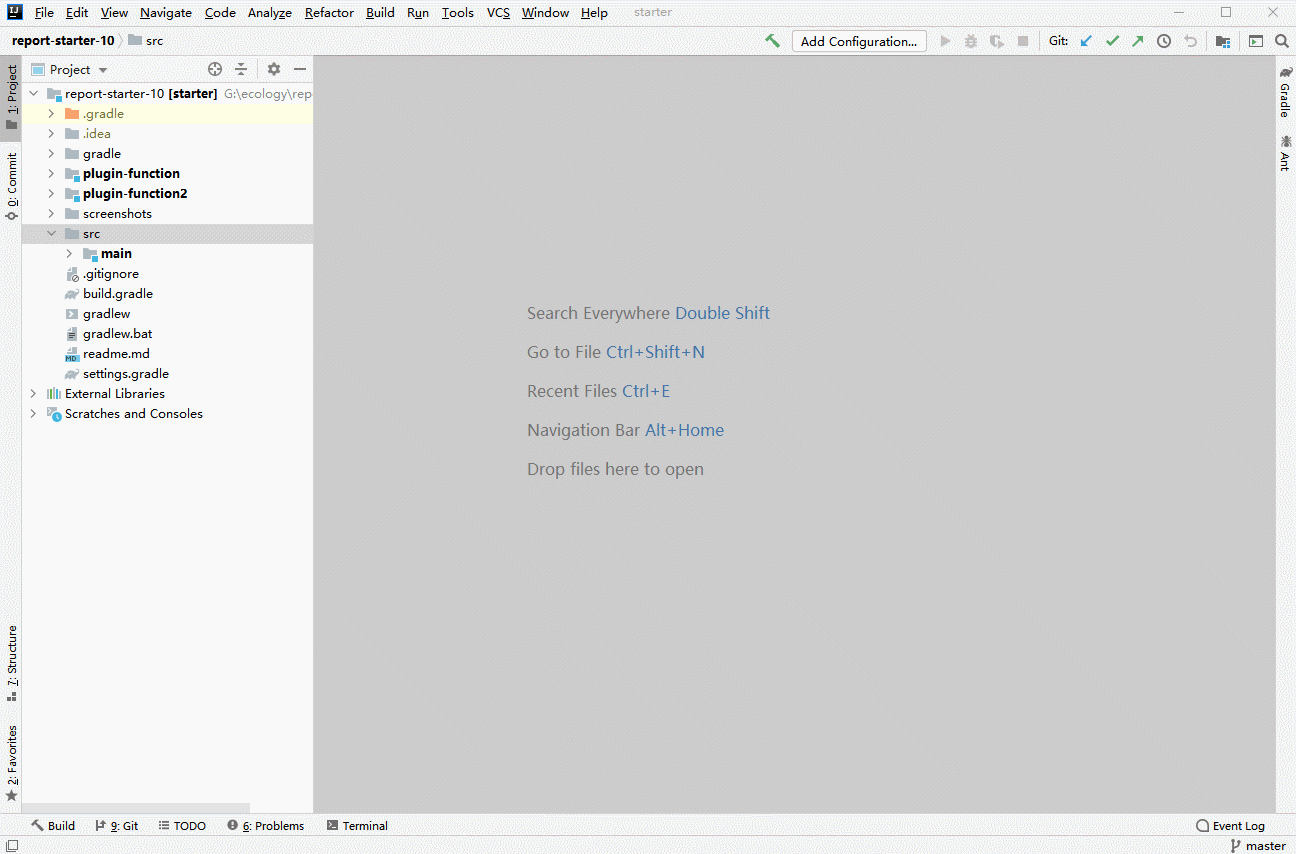Click Search Everywhere magnifier icon
The image size is (1296, 854).
(1282, 41)
